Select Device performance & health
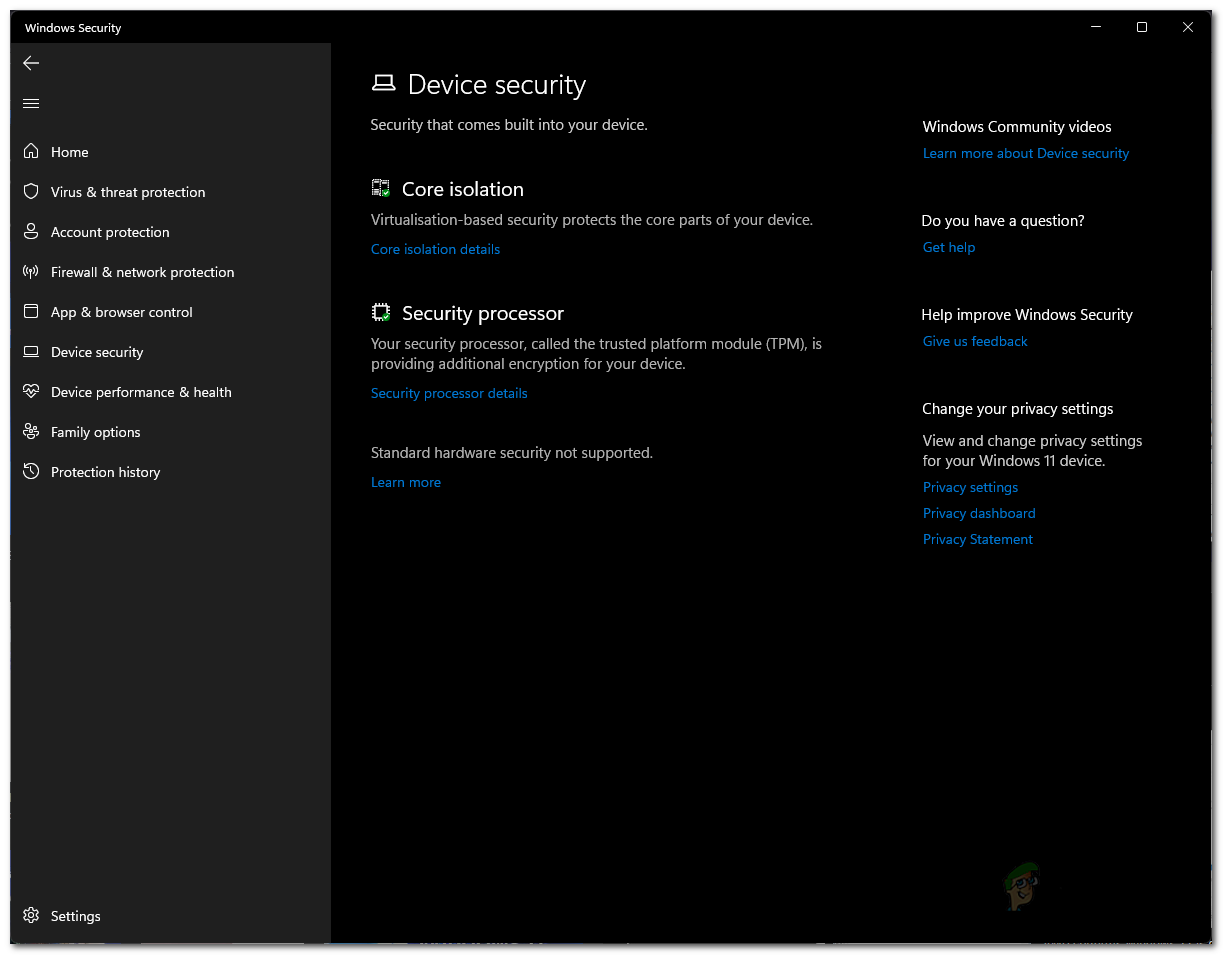This screenshot has width=1223, height=955. click(141, 391)
